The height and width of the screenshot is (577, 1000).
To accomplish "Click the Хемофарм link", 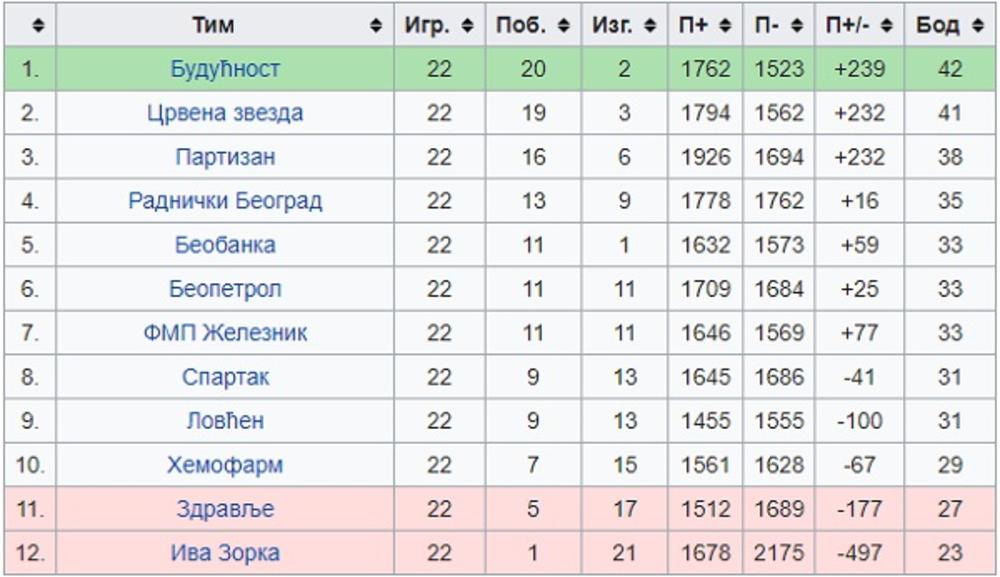I will coord(225,465).
